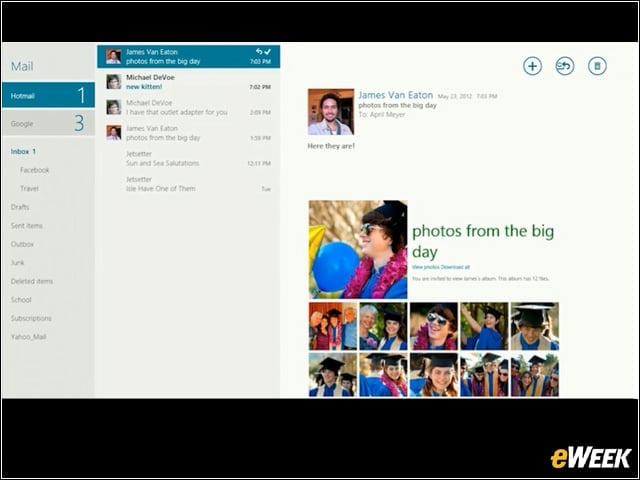Open the Travel subfolder
Screen dimensions: 640x480
point(29,189)
